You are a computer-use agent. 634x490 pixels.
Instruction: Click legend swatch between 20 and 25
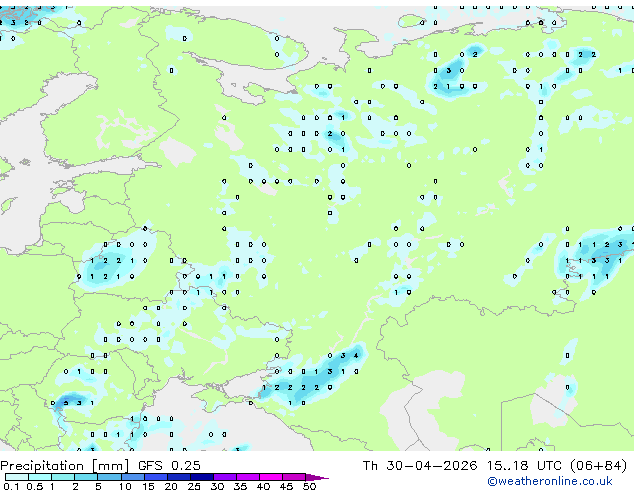[179, 477]
